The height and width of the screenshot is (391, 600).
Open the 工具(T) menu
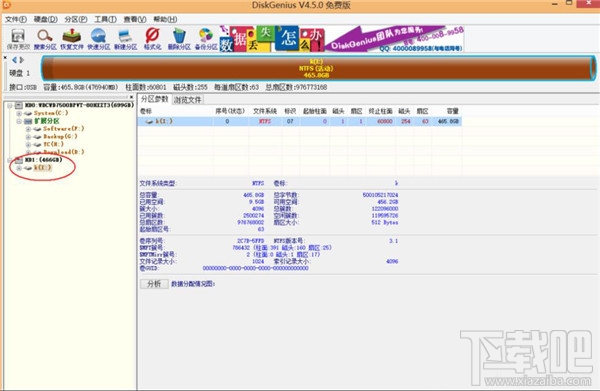105,19
